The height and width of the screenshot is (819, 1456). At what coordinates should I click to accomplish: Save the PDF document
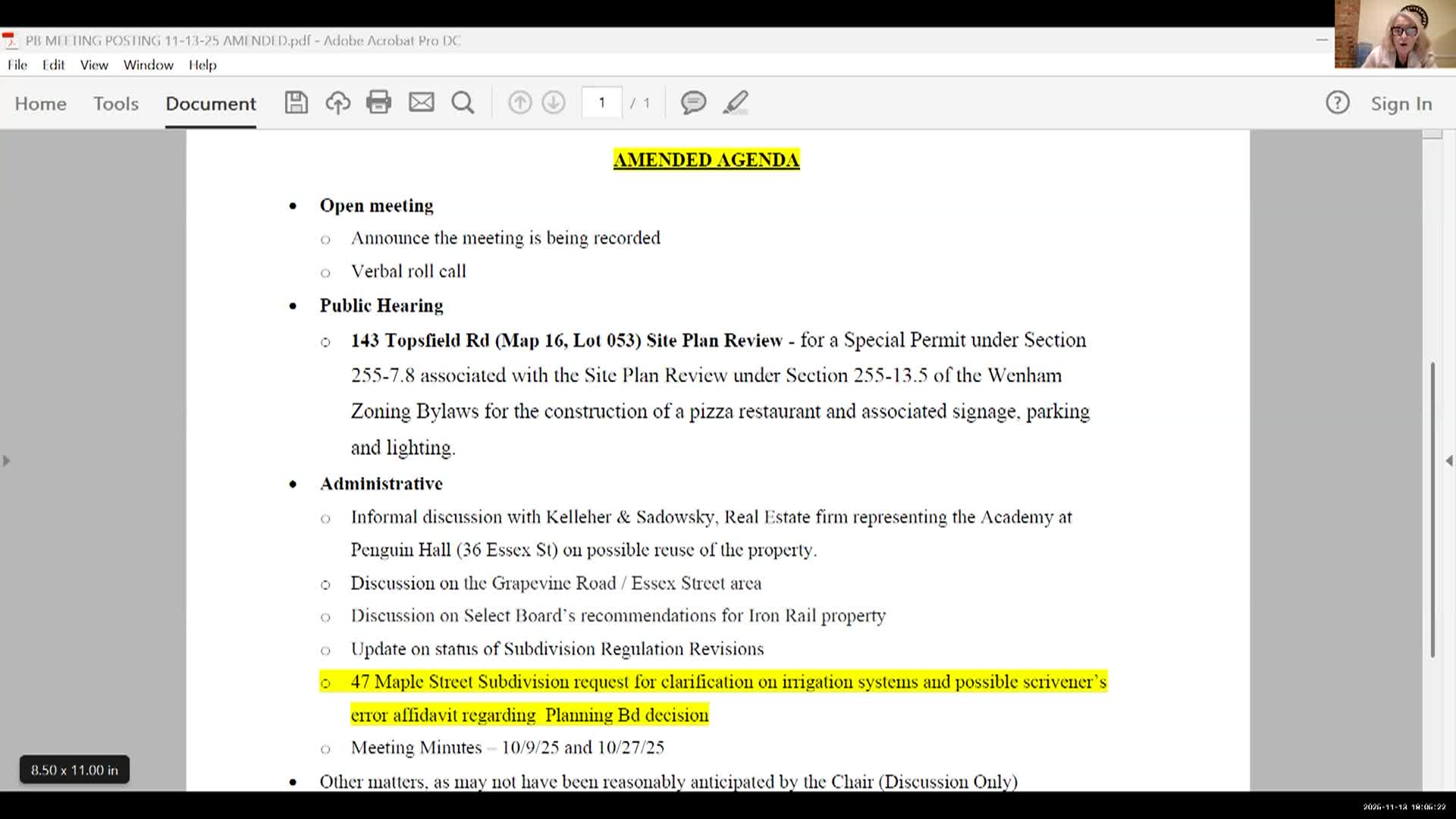(x=296, y=102)
